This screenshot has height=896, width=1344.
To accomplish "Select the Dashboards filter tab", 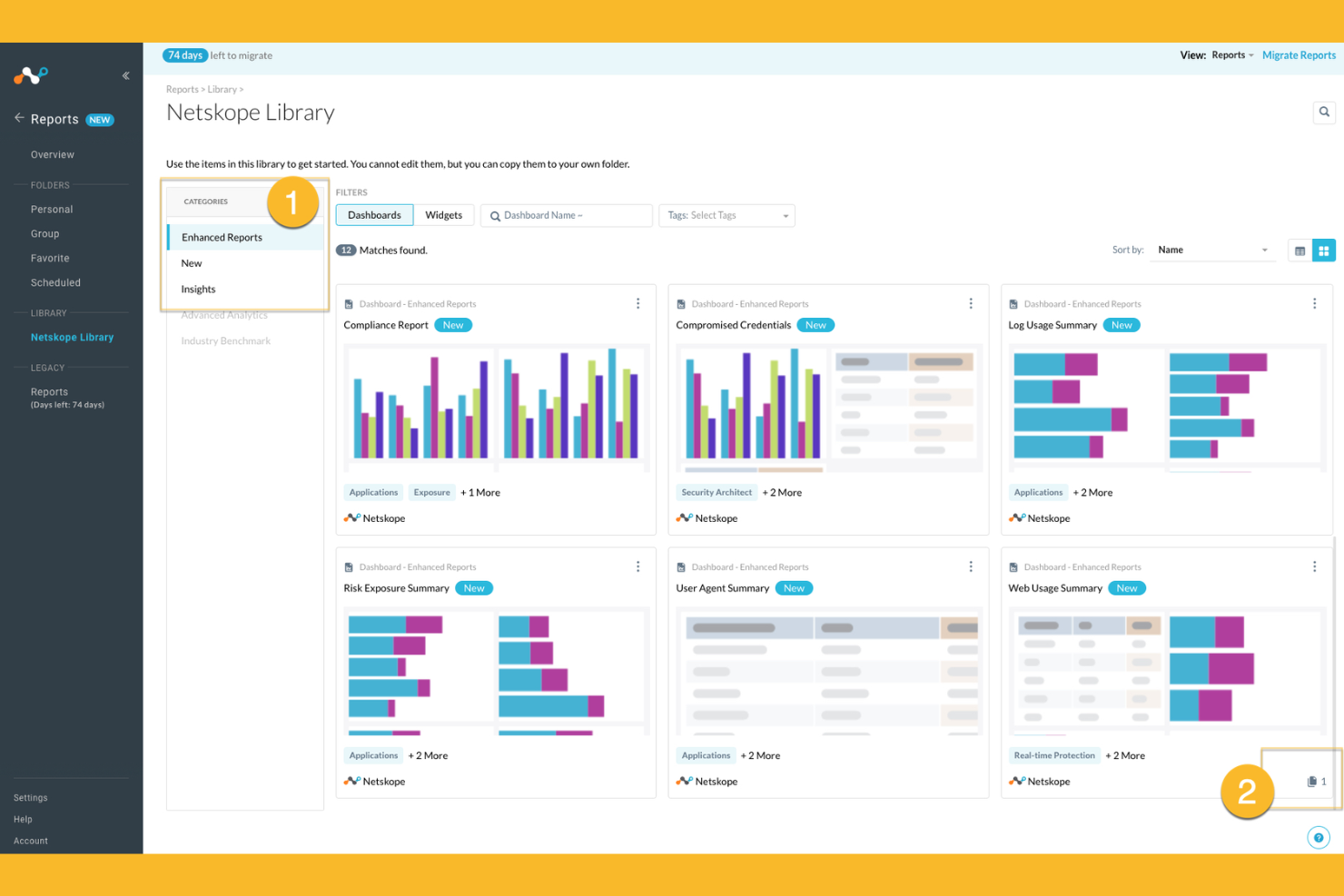I will click(x=374, y=215).
